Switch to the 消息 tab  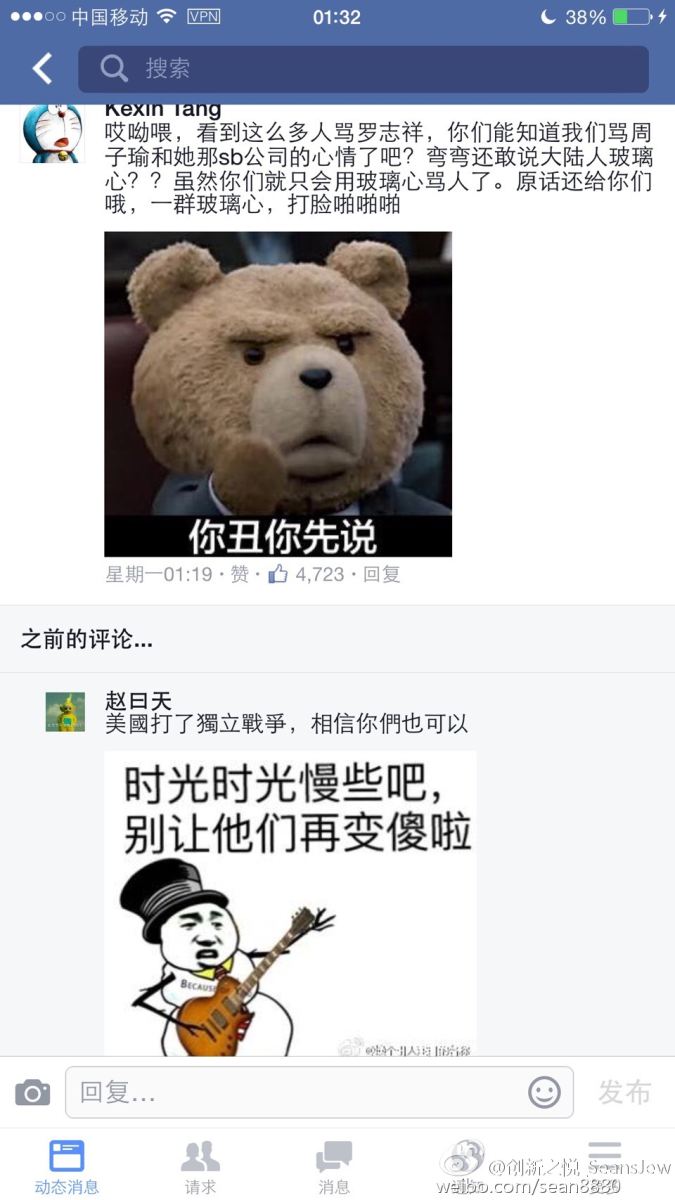click(334, 1166)
